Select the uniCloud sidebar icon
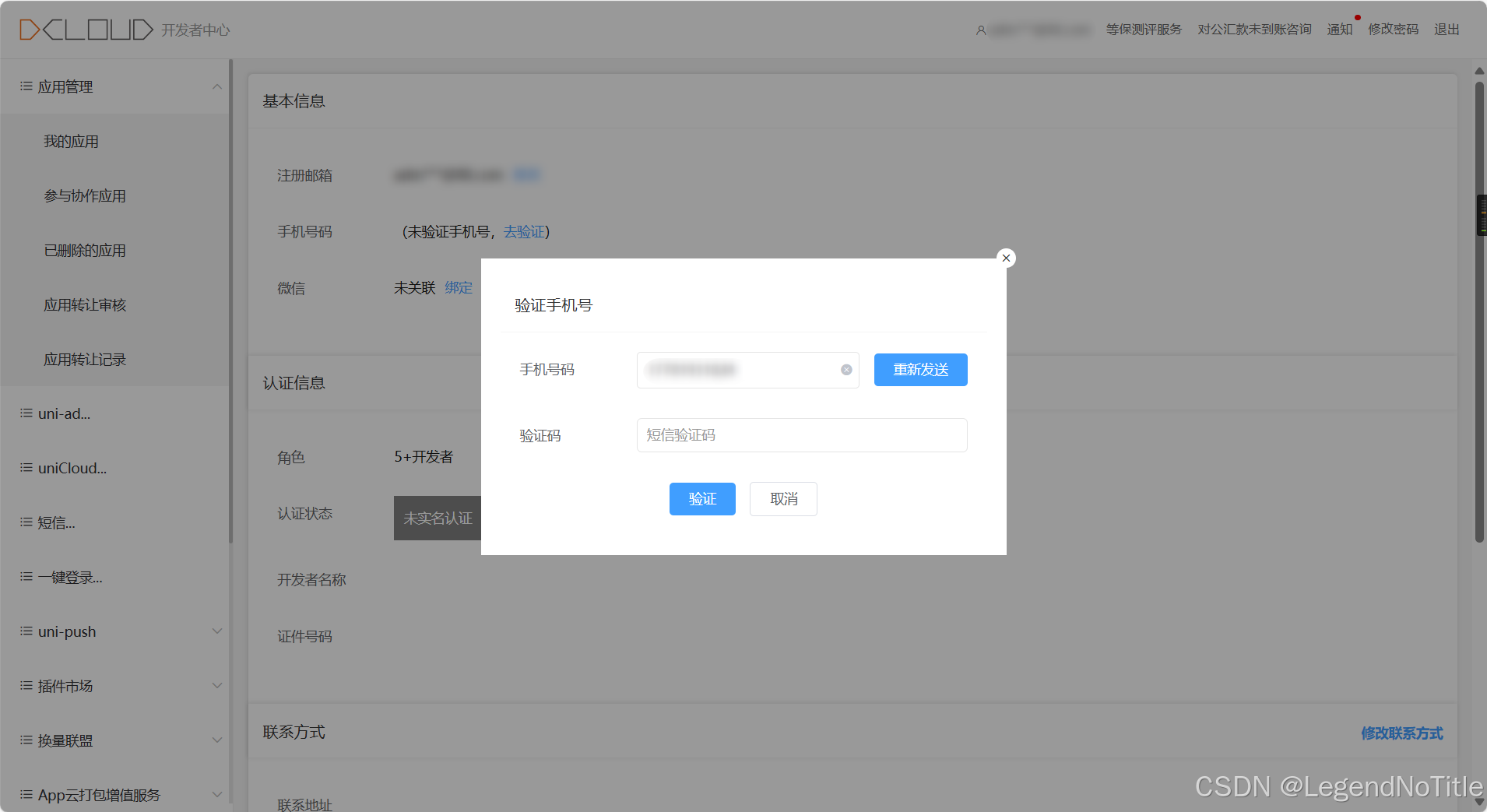The height and width of the screenshot is (812, 1487). (x=24, y=467)
